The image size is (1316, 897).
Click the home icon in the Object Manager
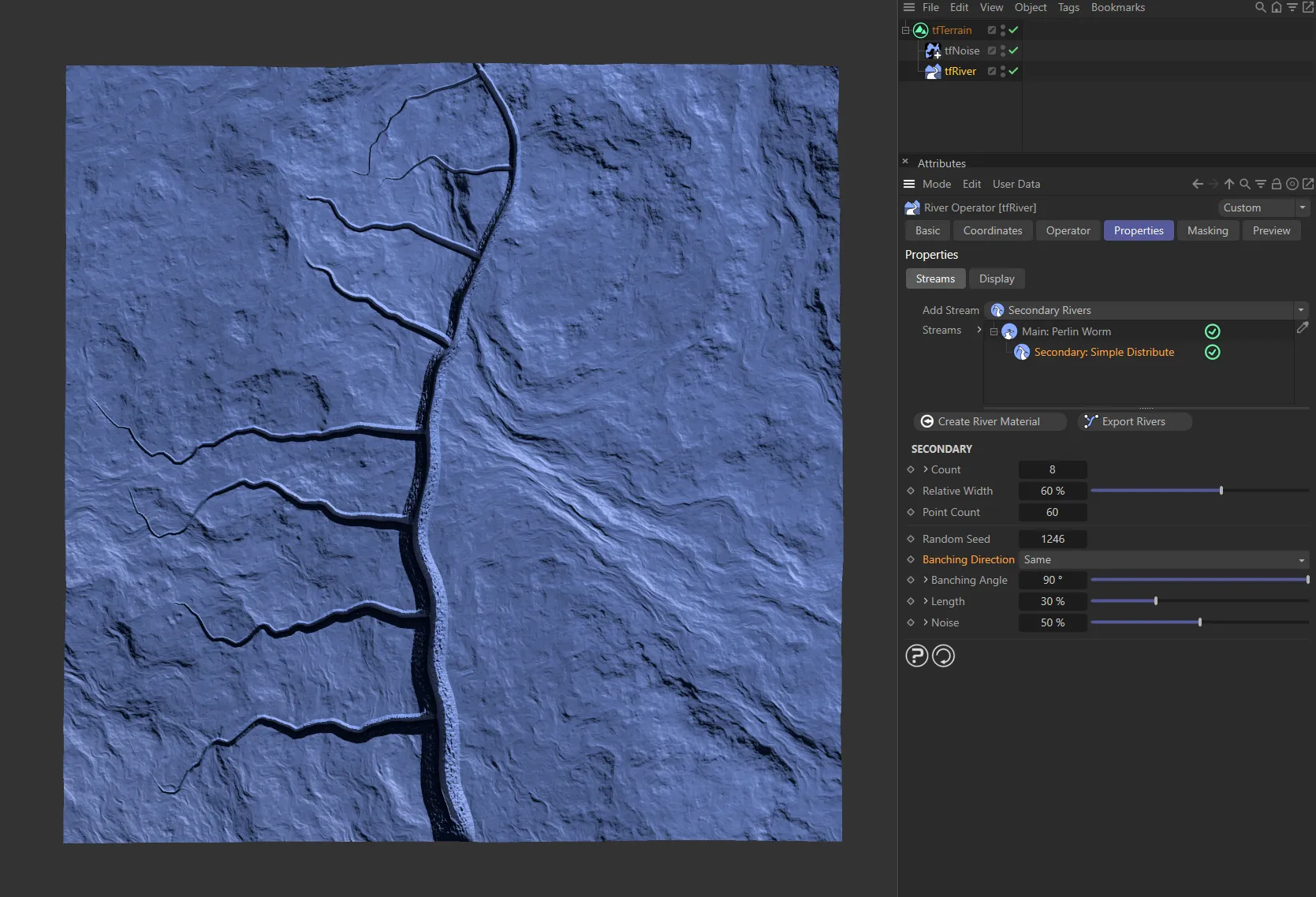point(1277,7)
